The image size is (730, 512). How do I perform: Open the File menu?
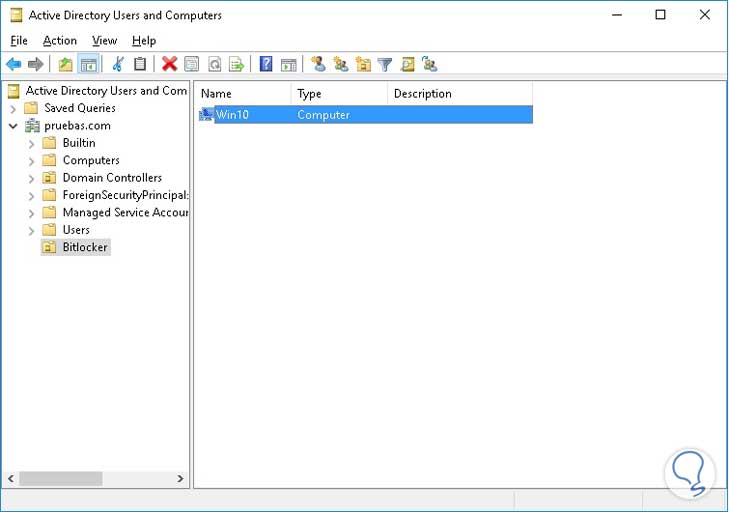point(19,40)
